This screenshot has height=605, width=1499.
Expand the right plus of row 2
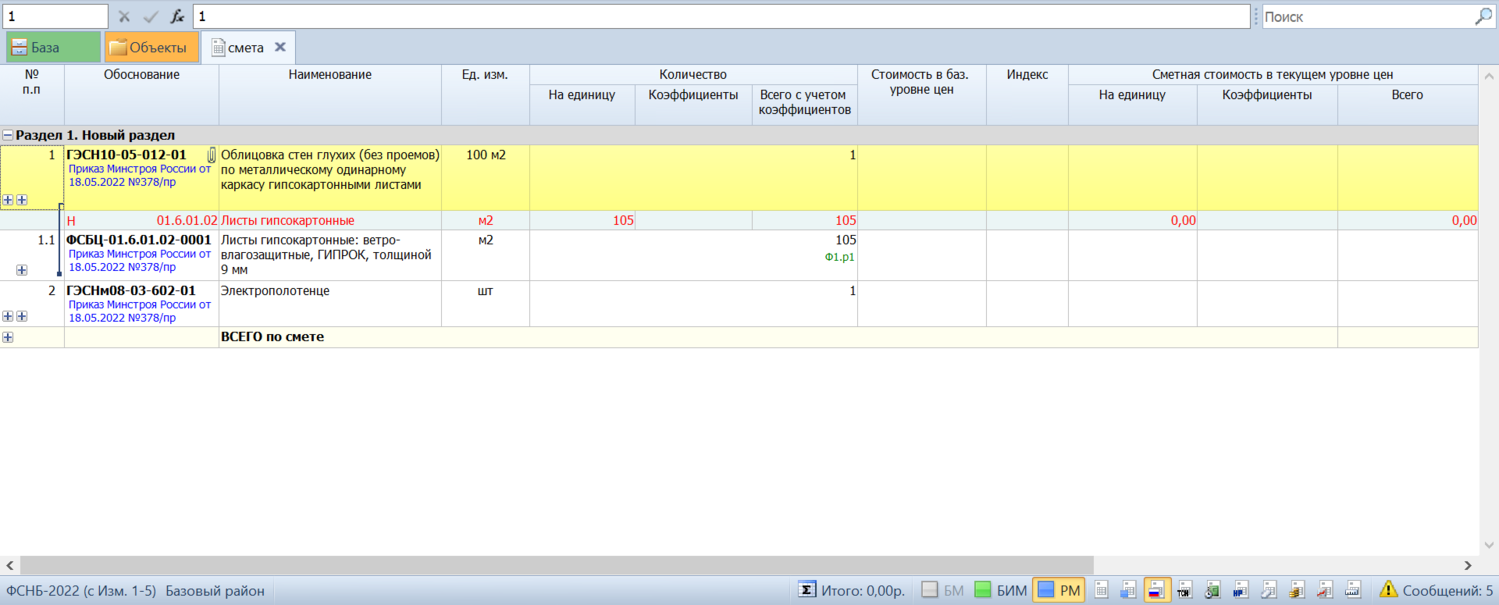[22, 316]
